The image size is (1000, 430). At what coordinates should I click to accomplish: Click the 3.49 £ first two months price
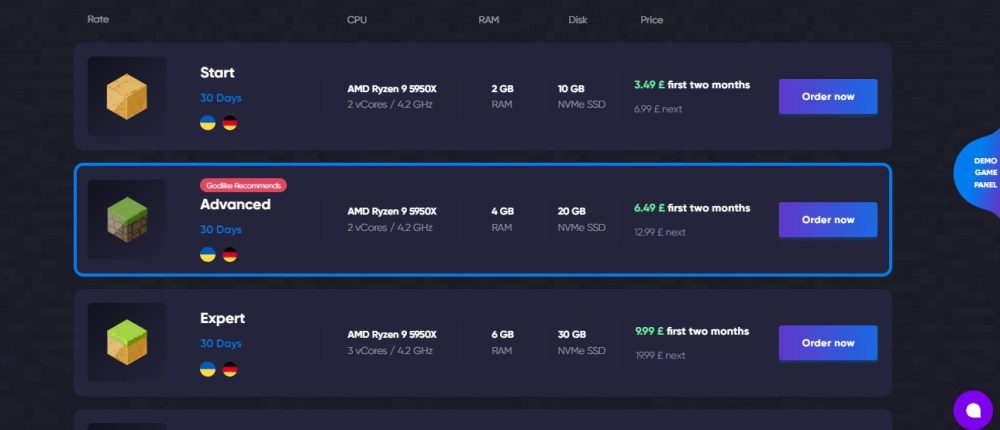click(692, 85)
